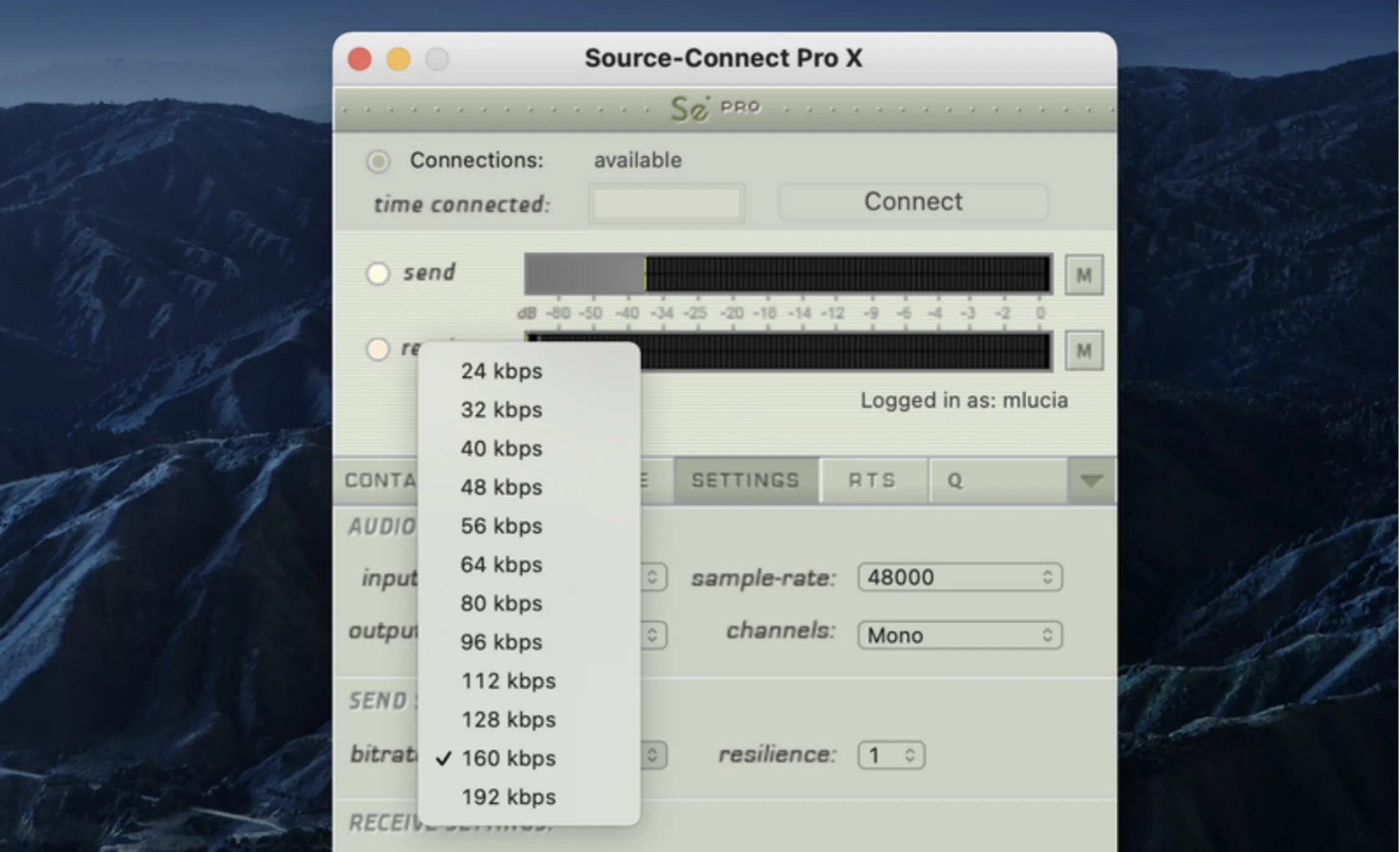Open the channels dropdown showing Mono

point(959,635)
